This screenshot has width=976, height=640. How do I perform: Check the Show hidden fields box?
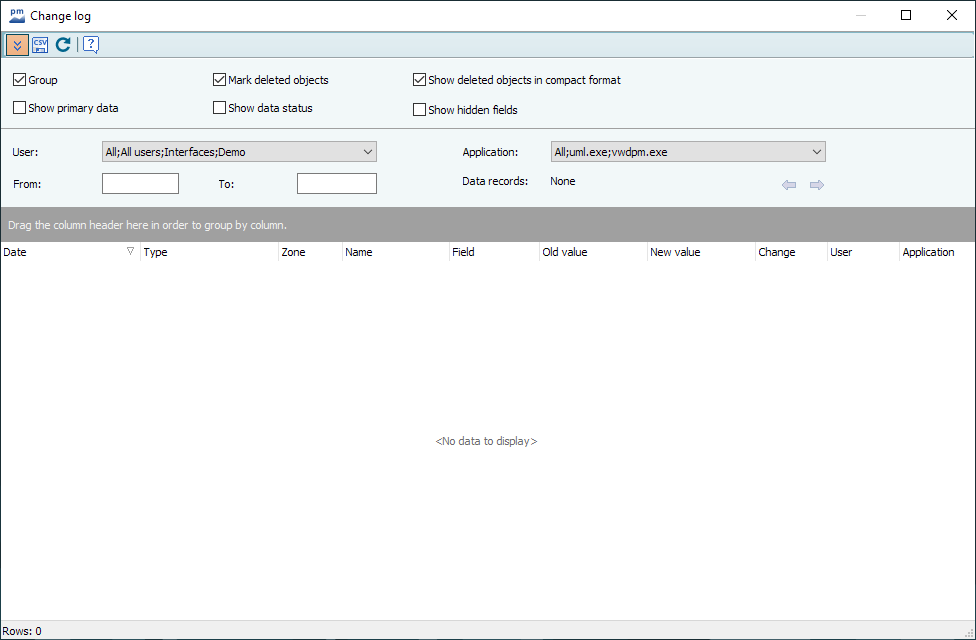(x=420, y=110)
